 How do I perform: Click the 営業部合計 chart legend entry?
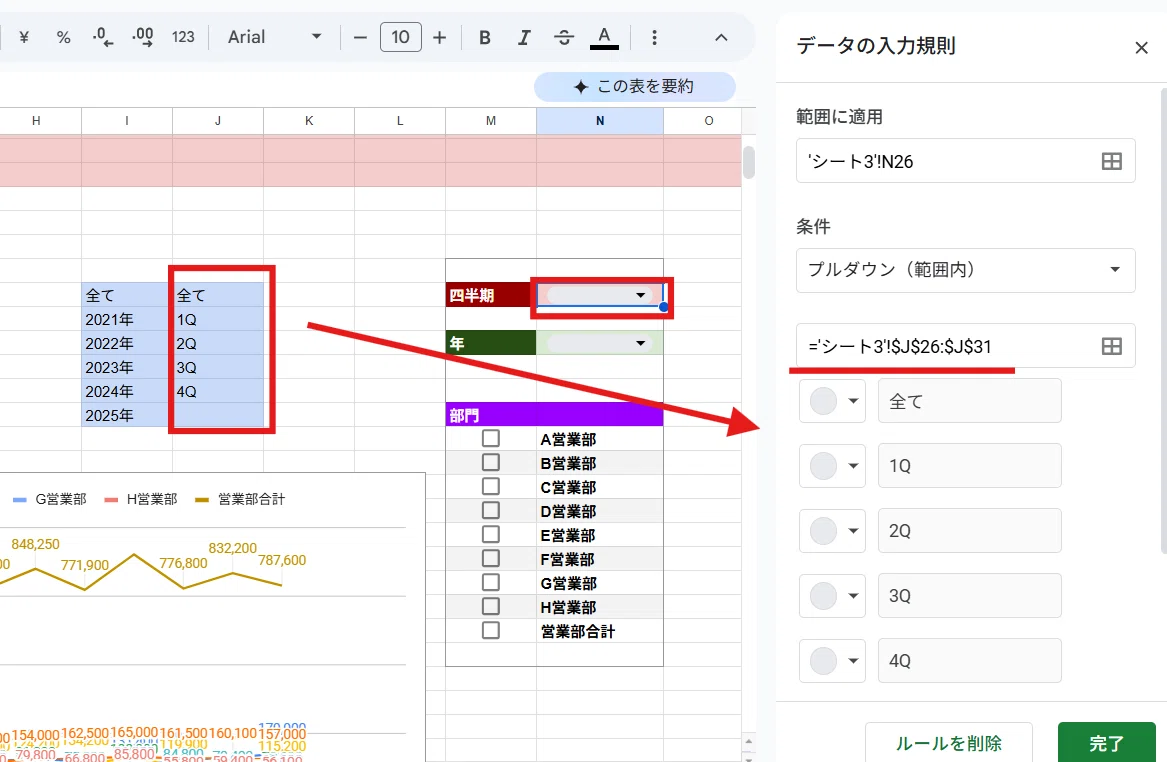click(x=240, y=499)
